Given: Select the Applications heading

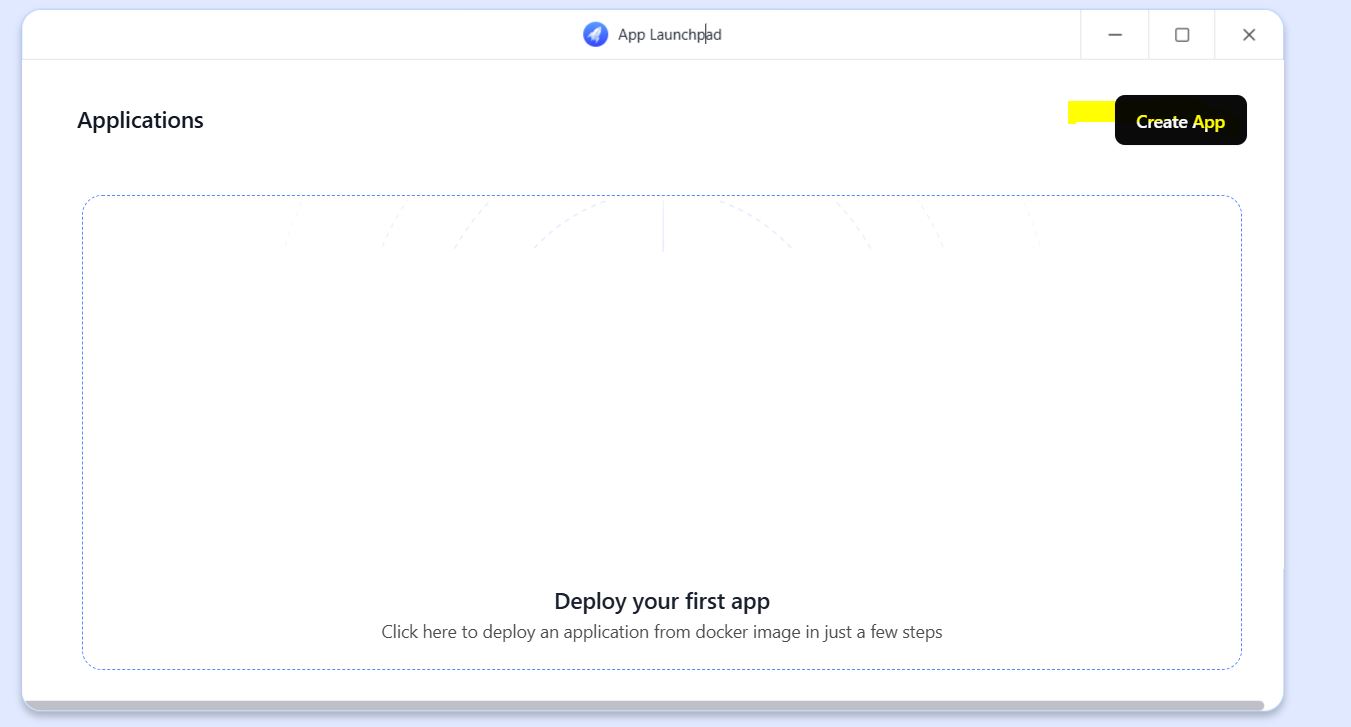Looking at the screenshot, I should (x=140, y=120).
